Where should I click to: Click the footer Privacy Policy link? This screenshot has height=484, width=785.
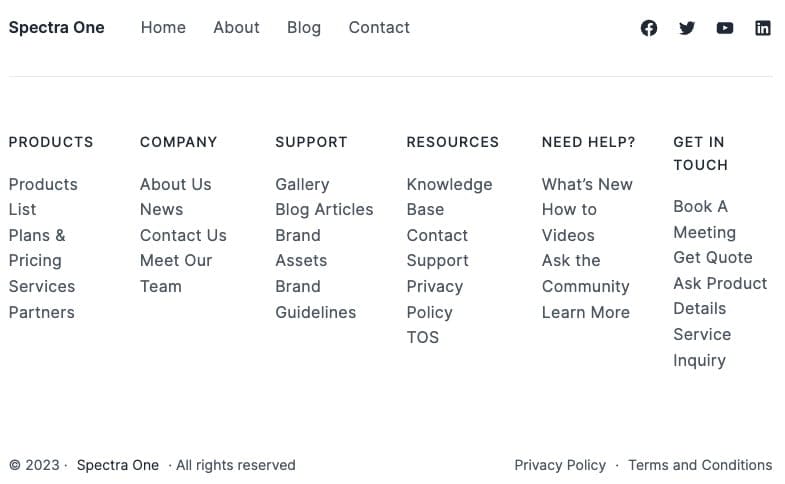click(x=560, y=465)
